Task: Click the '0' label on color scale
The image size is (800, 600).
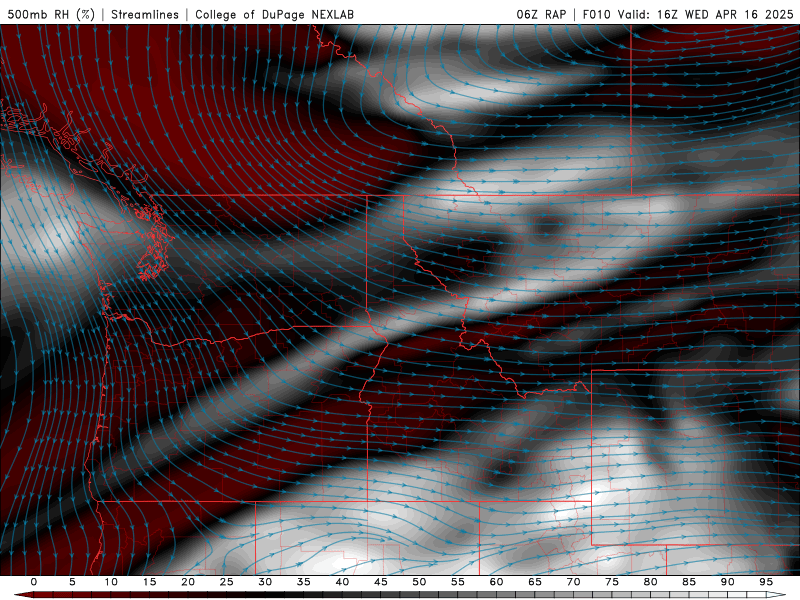Action: [34, 582]
